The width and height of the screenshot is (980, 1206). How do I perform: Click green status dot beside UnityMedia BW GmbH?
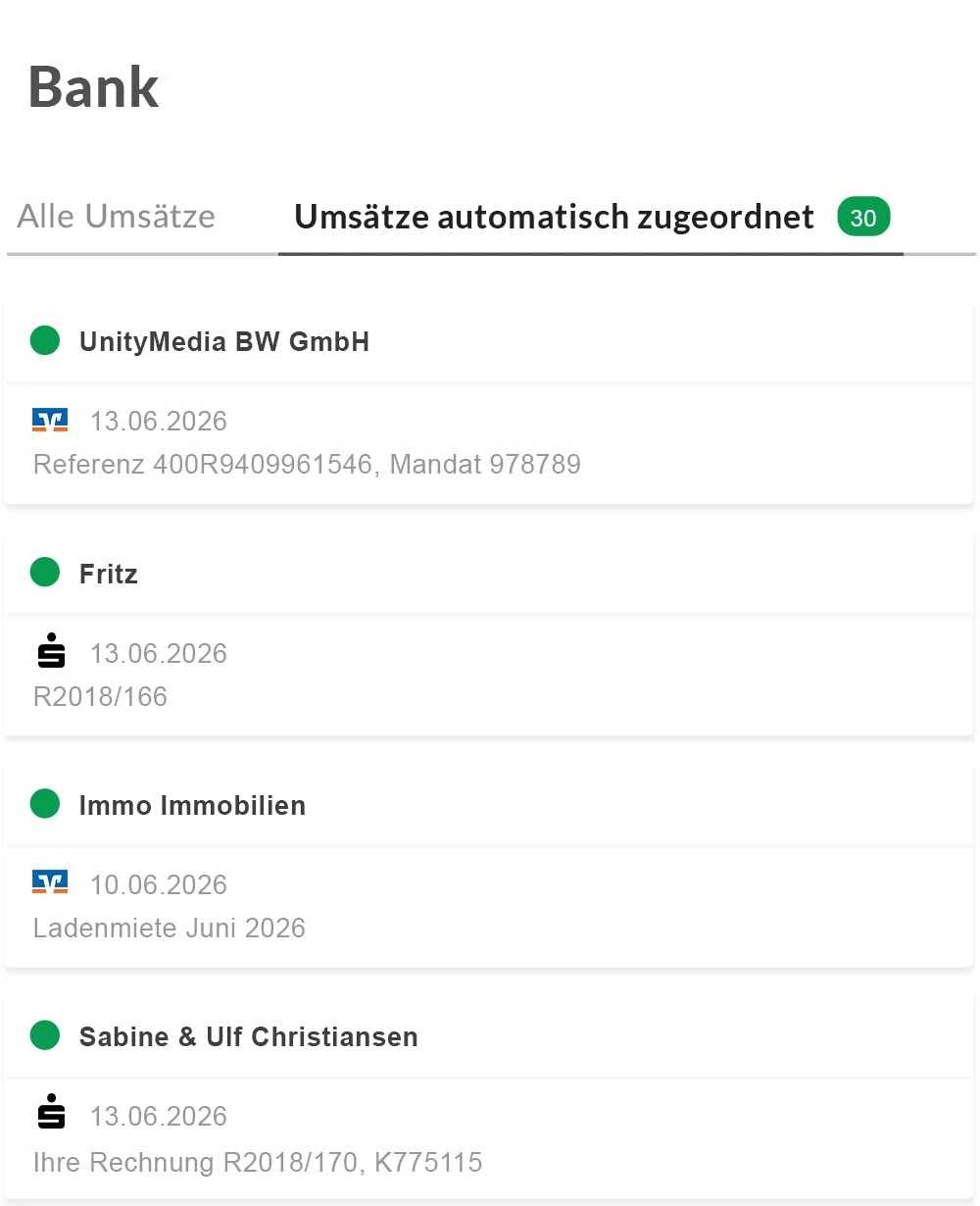click(x=45, y=341)
